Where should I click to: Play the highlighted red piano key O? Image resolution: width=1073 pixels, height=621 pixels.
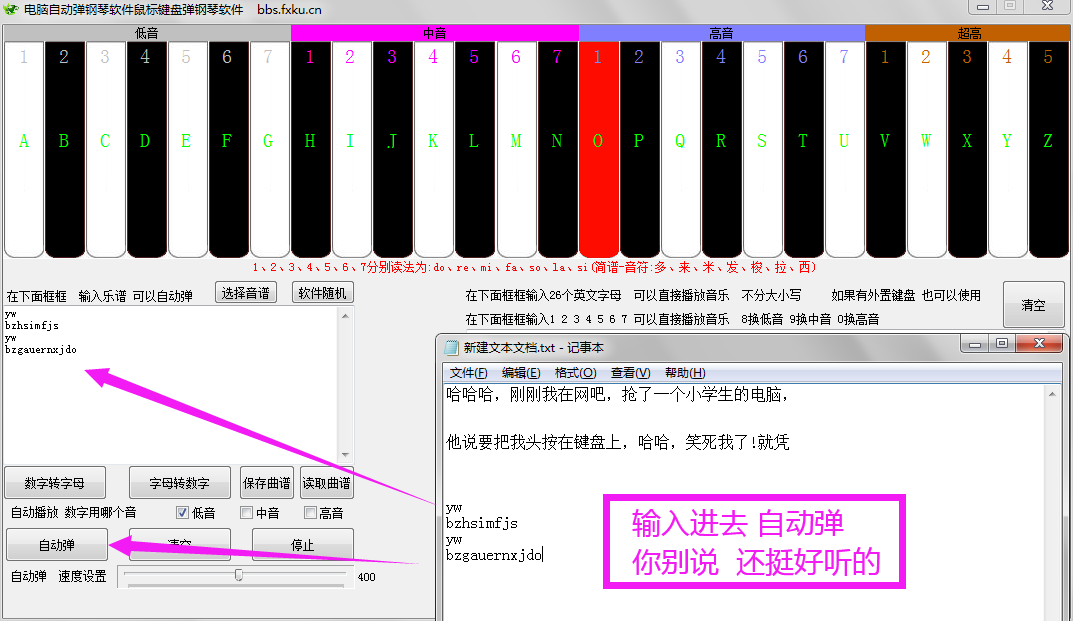pos(598,149)
